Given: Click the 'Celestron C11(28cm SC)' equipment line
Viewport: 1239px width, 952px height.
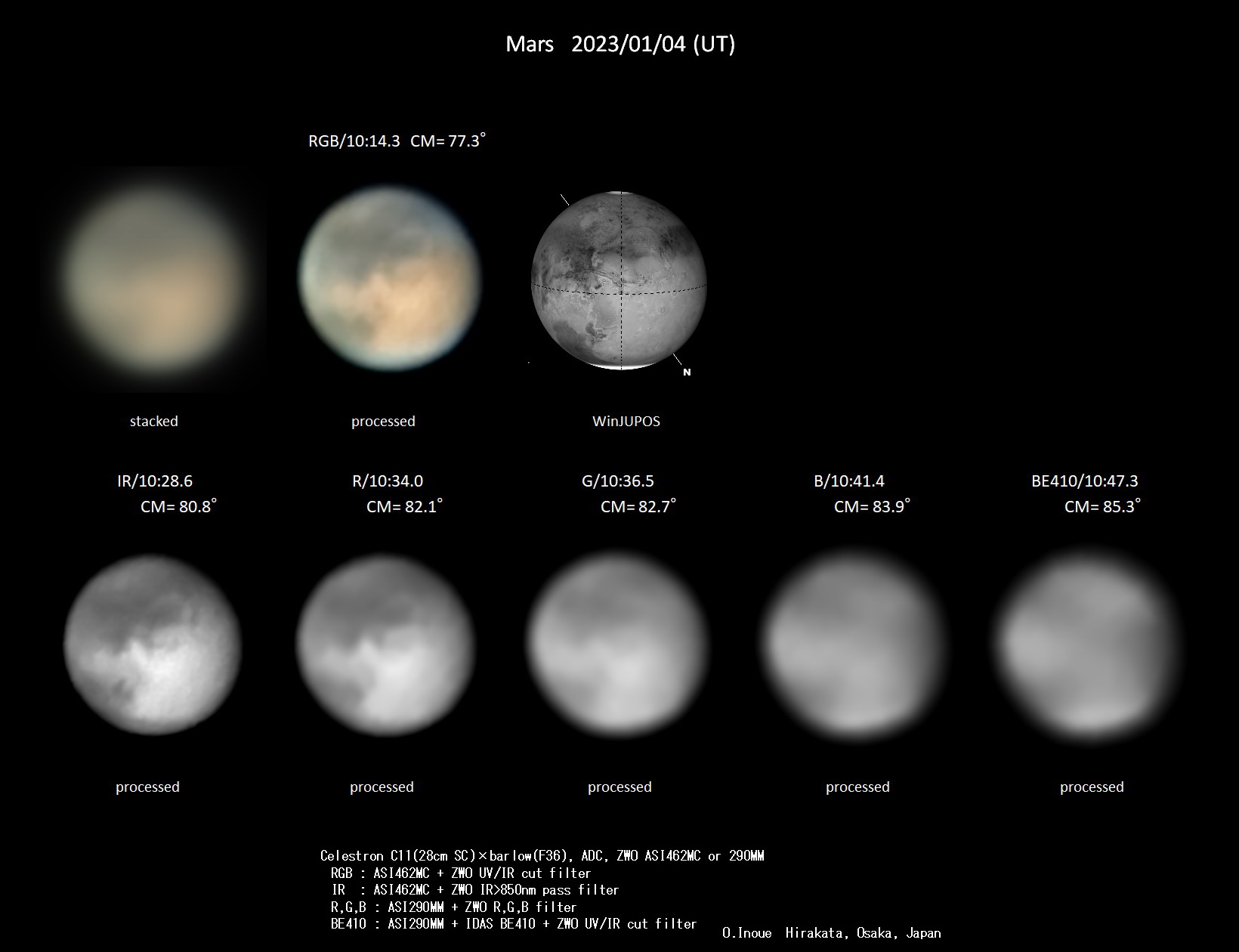Looking at the screenshot, I should (542, 856).
